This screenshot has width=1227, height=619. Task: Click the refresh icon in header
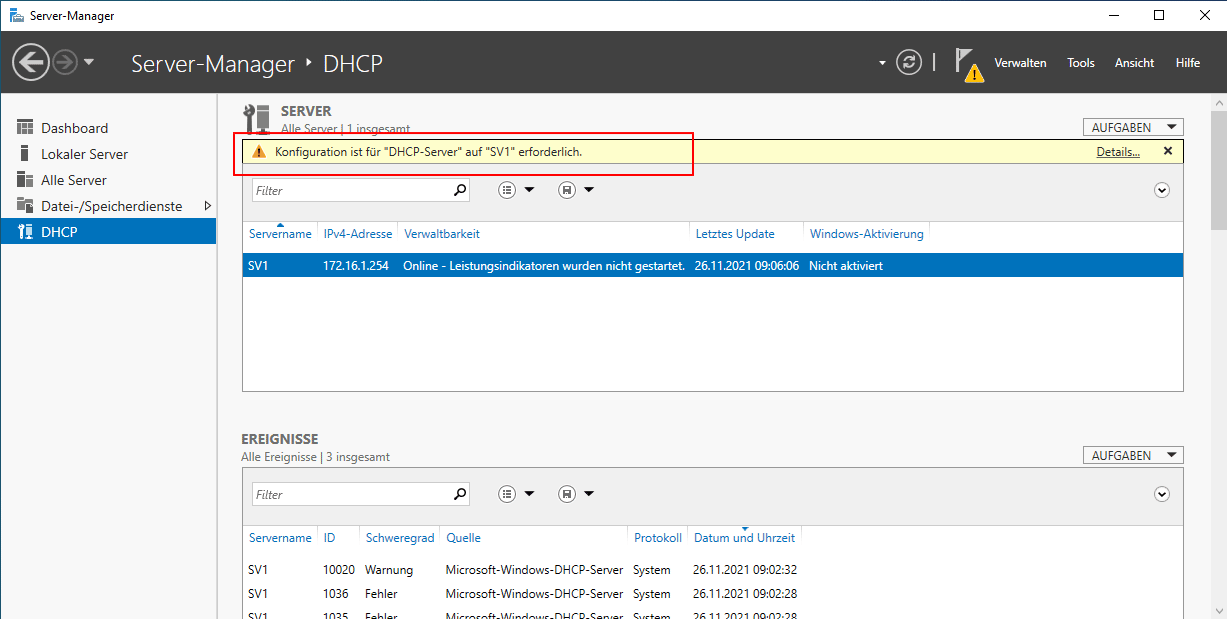(x=908, y=62)
